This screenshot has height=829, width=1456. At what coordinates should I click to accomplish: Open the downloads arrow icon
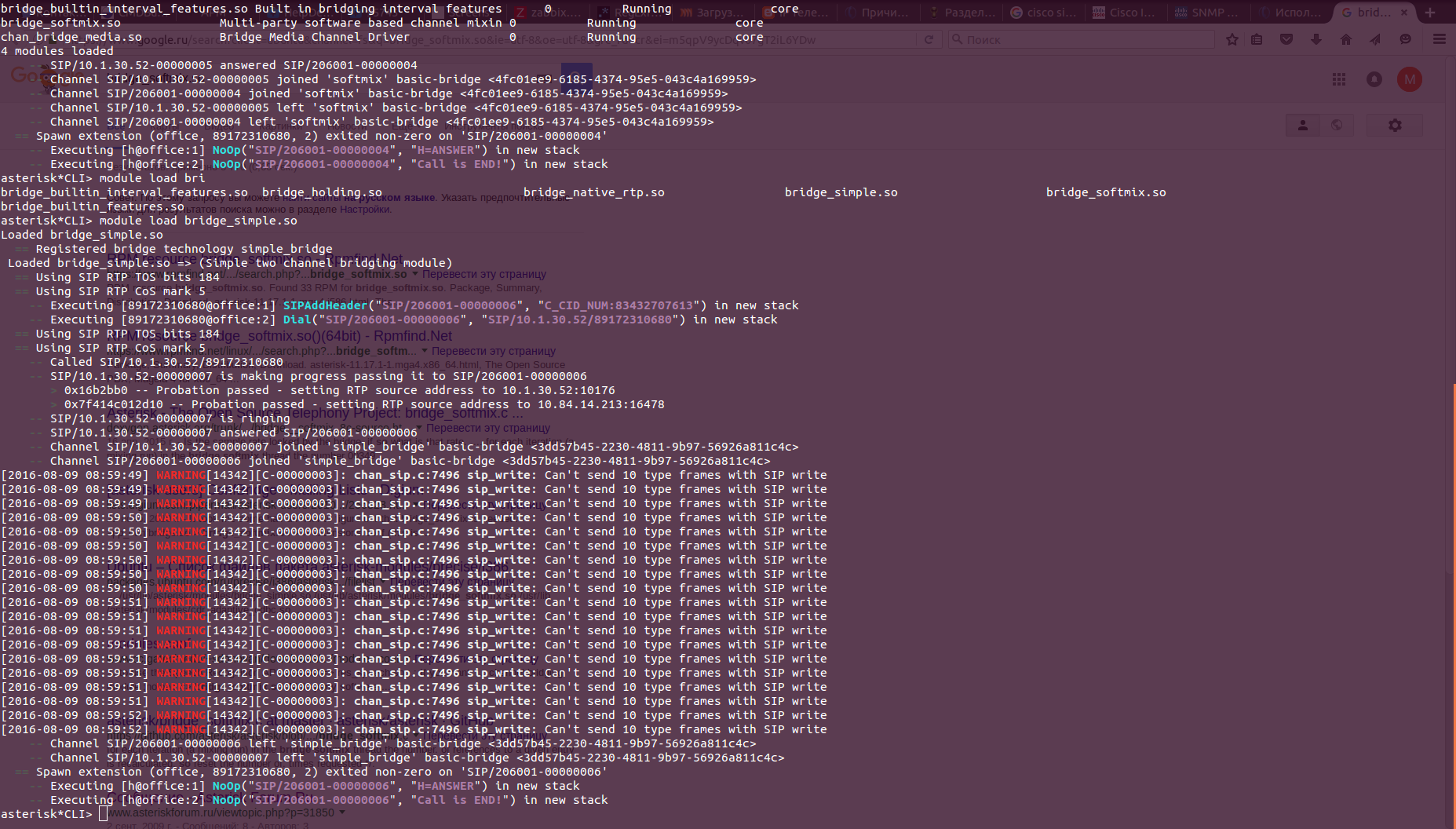click(x=1316, y=39)
